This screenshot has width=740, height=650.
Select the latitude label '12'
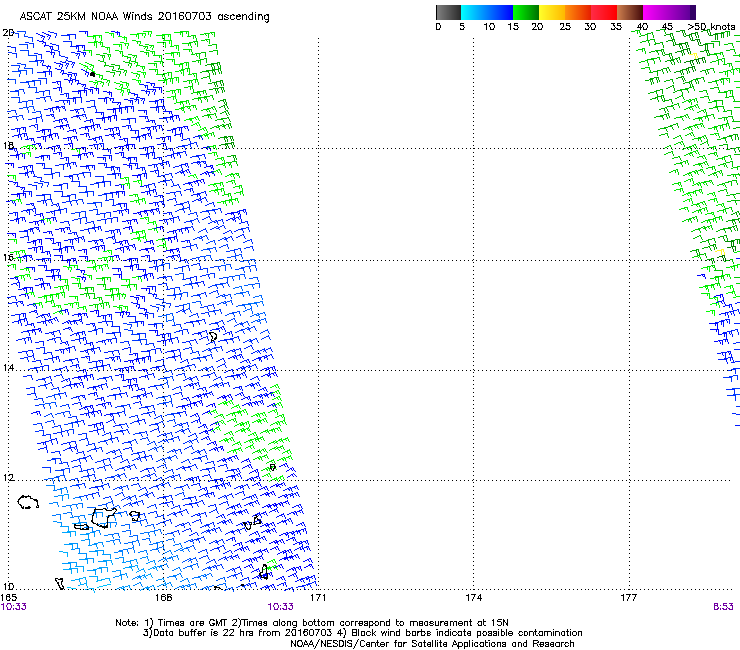point(8,478)
